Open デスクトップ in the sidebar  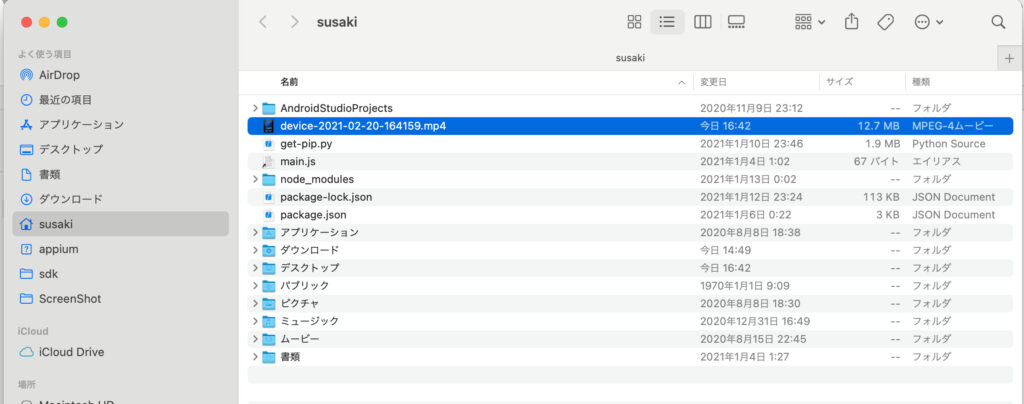[x=121, y=149]
